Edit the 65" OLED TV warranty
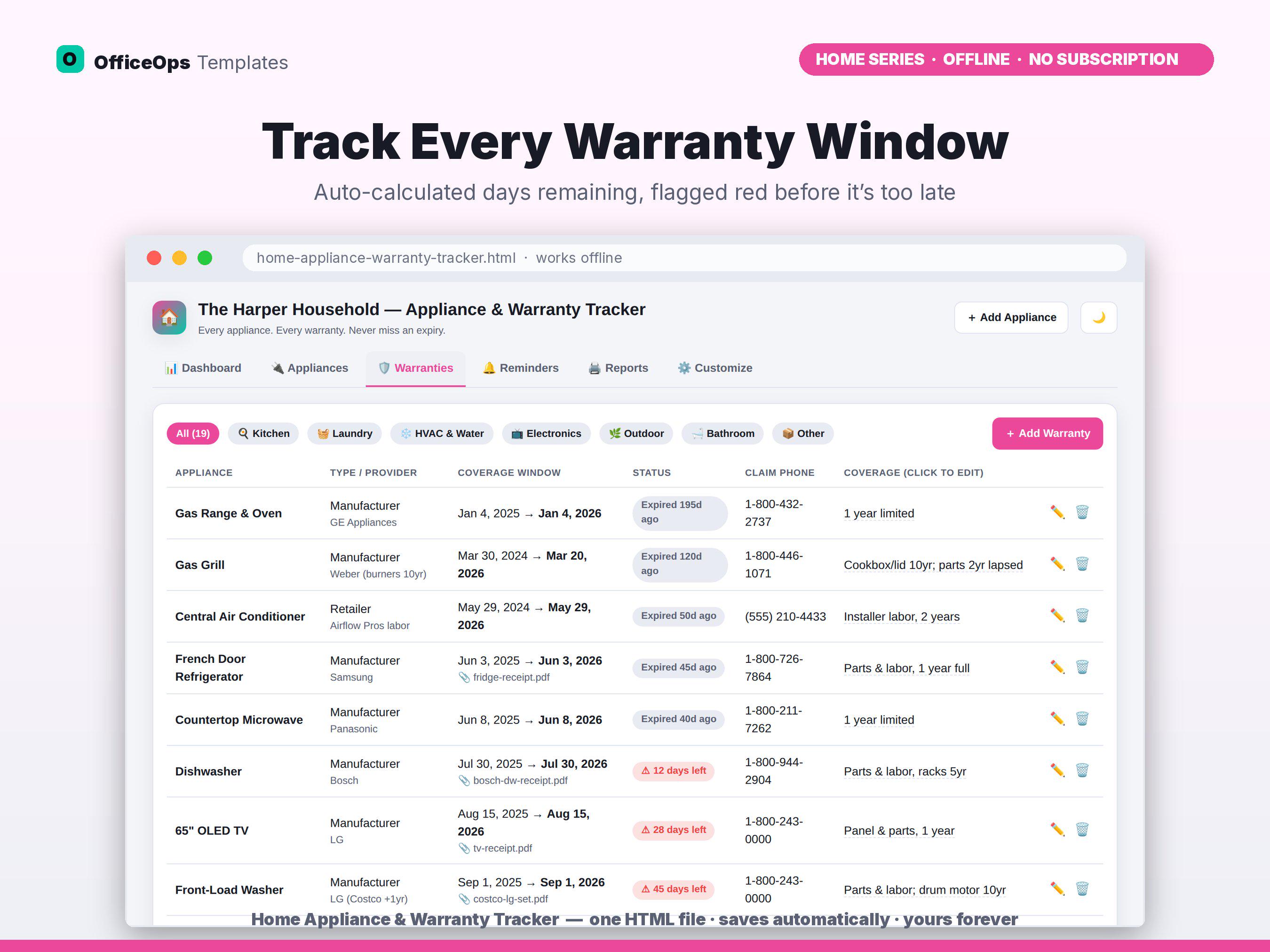Image resolution: width=1270 pixels, height=952 pixels. 1057,829
